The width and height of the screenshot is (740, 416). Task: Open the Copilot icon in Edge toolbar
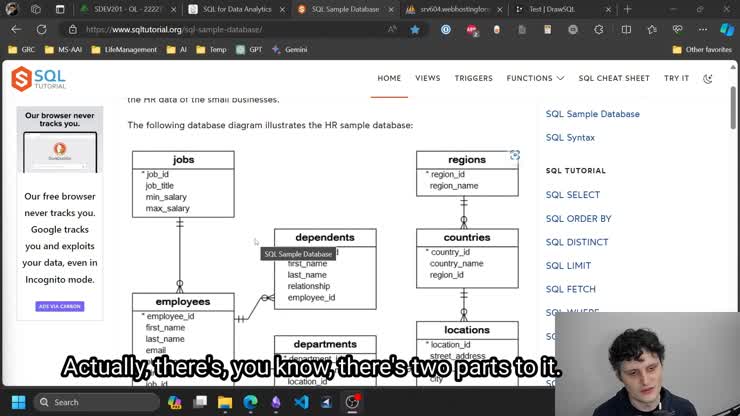click(727, 29)
